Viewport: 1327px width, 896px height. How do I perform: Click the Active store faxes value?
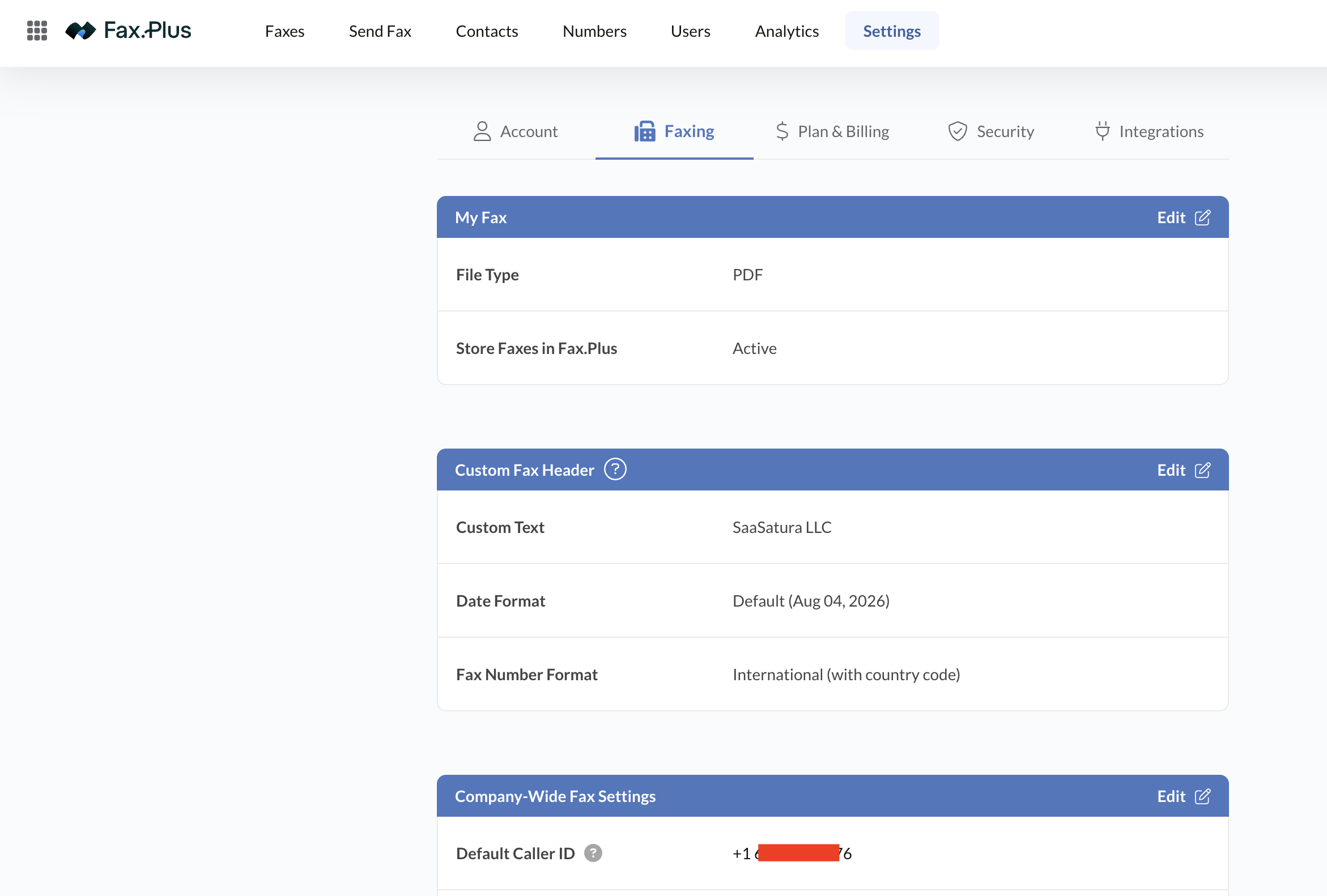pyautogui.click(x=754, y=348)
